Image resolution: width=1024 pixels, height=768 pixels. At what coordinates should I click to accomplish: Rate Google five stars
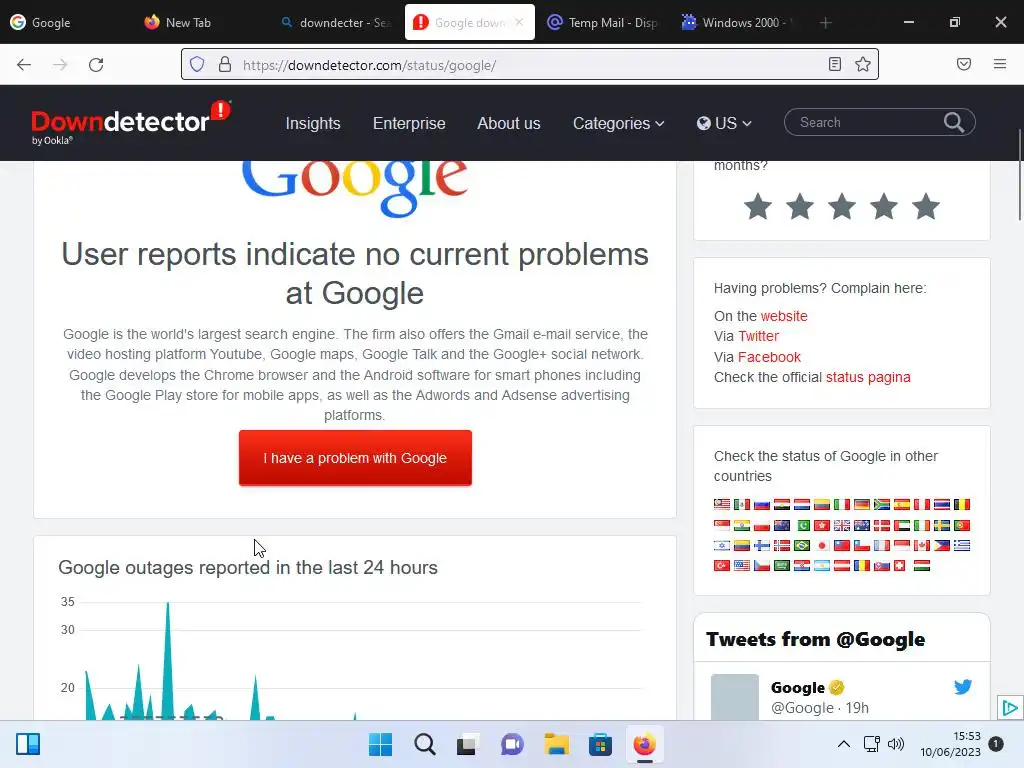tap(926, 206)
